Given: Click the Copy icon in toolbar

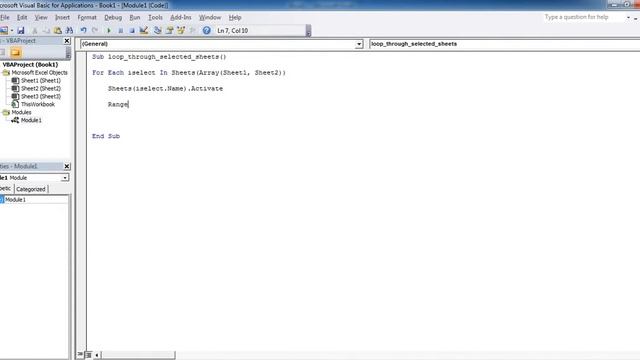Looking at the screenshot, I should point(46,31).
